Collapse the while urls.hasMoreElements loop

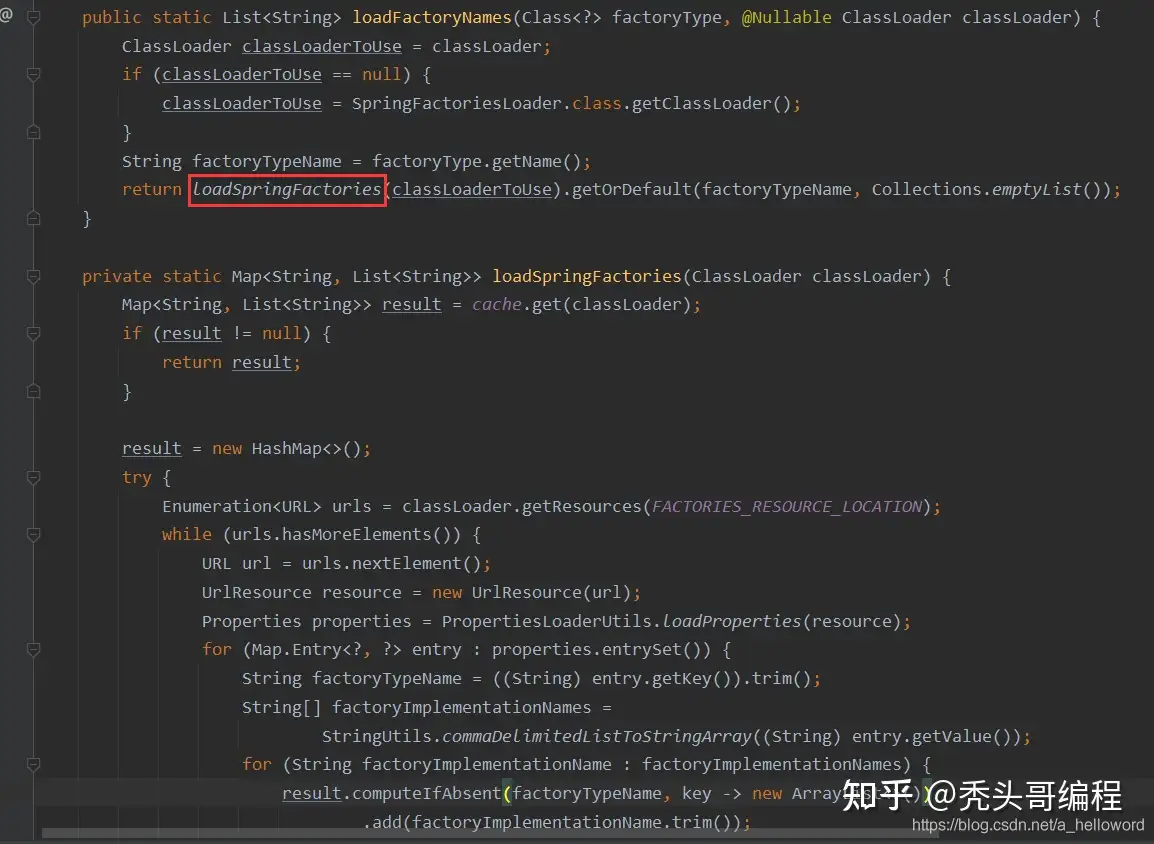[33, 535]
